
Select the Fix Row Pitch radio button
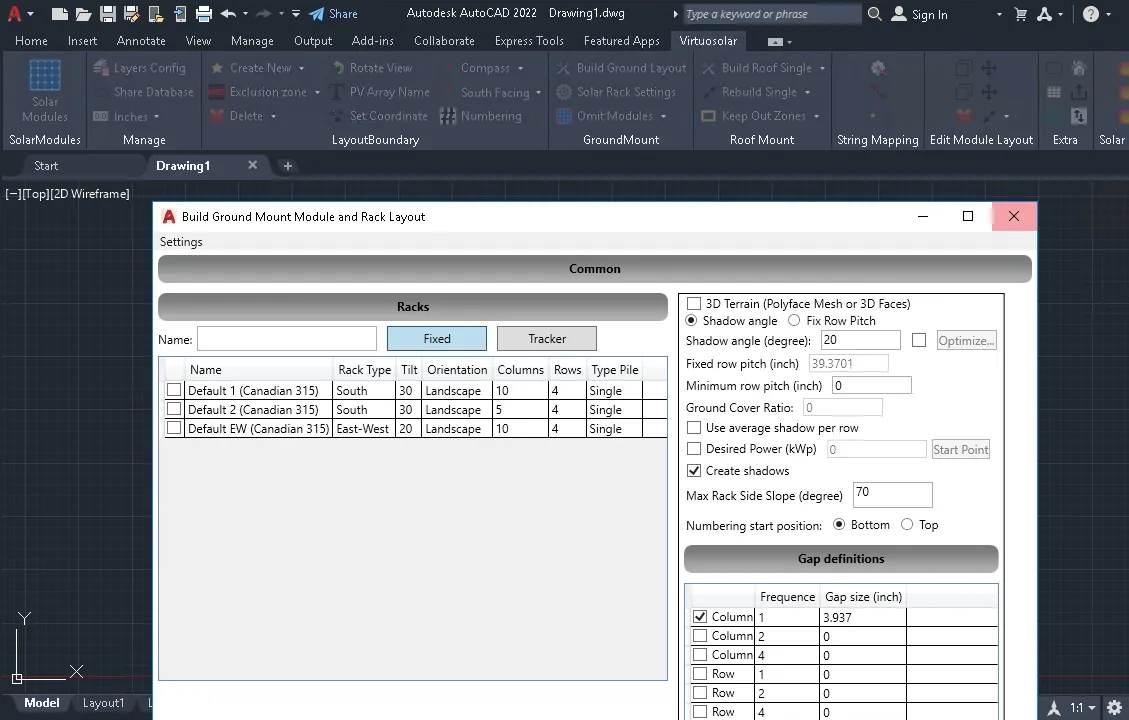(794, 320)
